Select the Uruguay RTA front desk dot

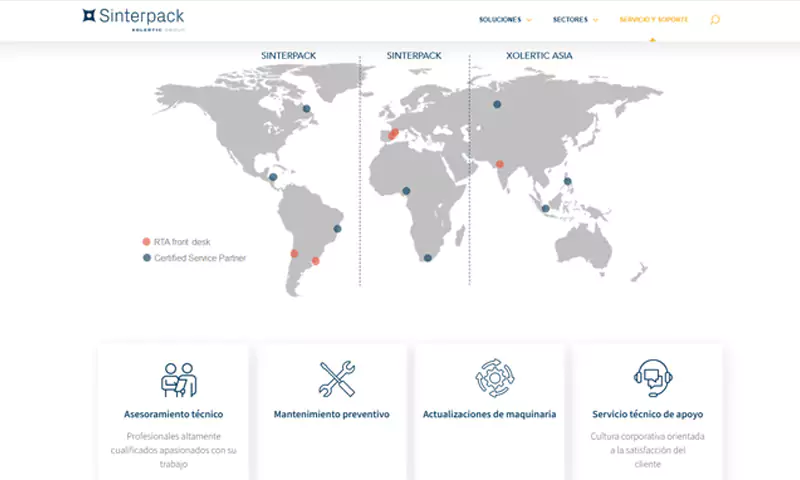click(315, 261)
